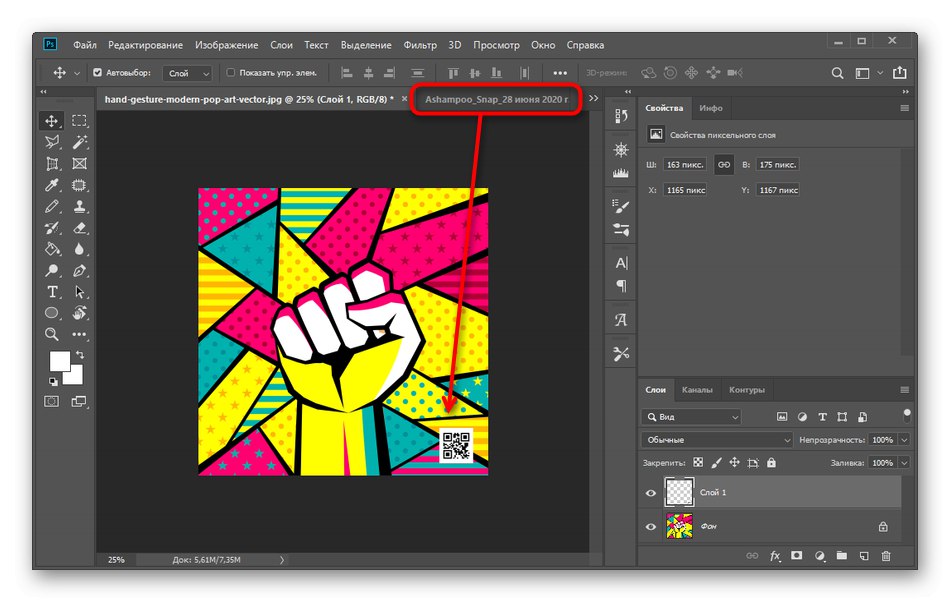Click the add layer mask icon

797,555
